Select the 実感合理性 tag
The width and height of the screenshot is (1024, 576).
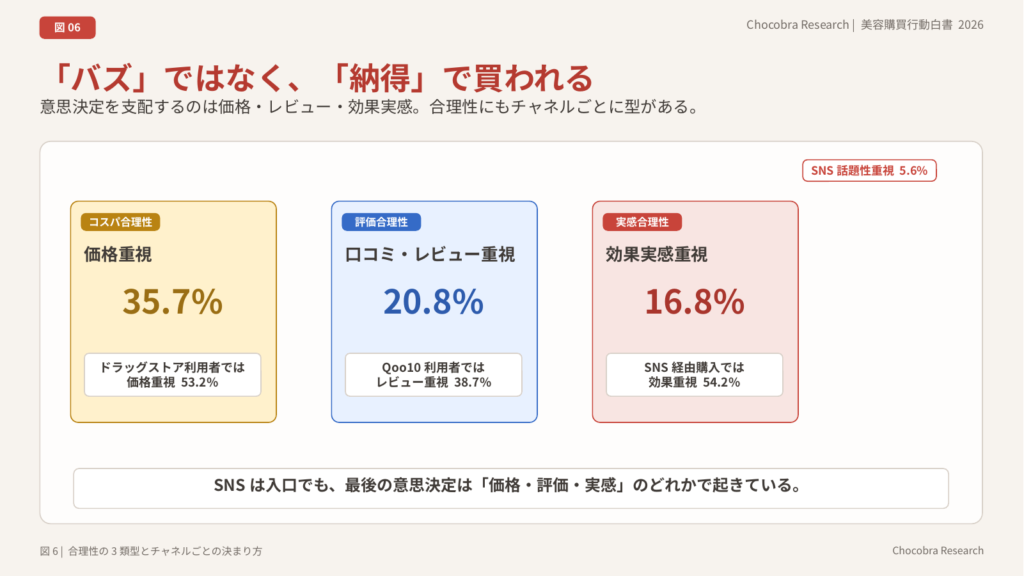click(642, 222)
